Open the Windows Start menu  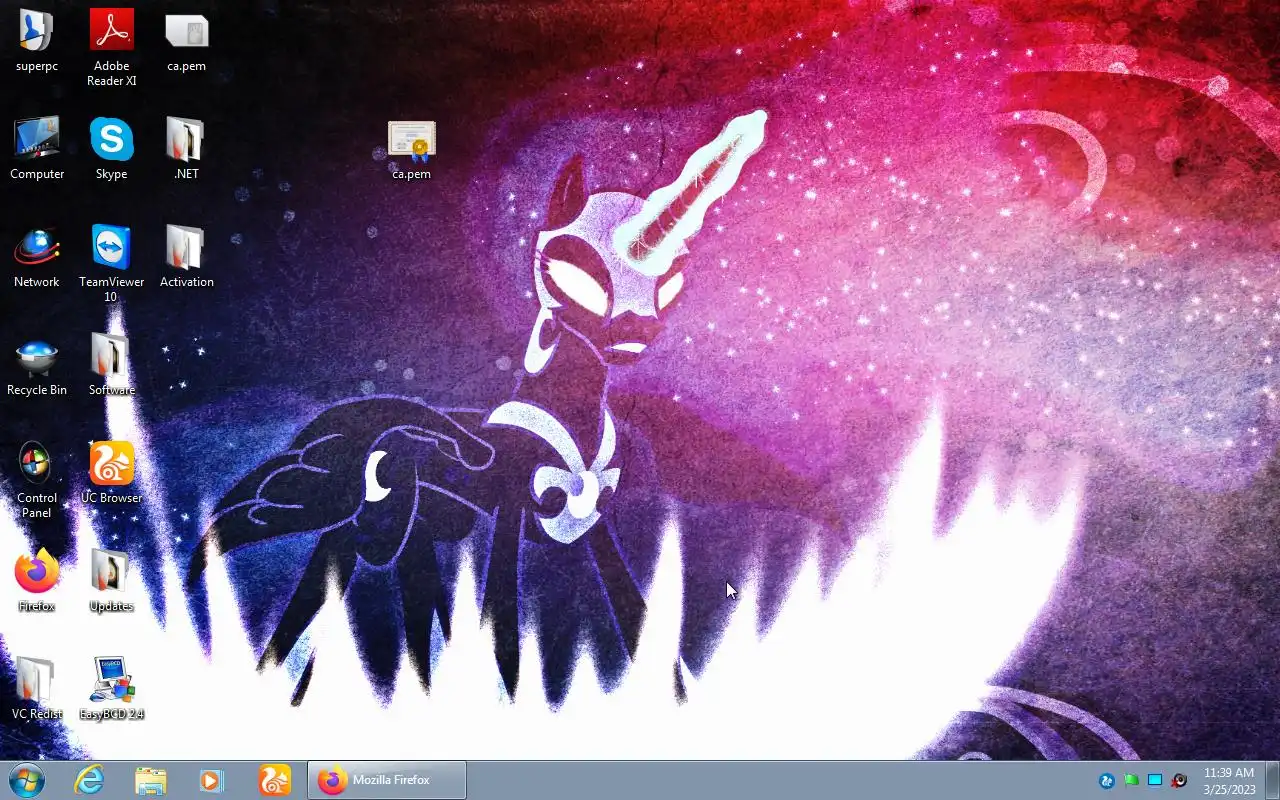click(27, 780)
